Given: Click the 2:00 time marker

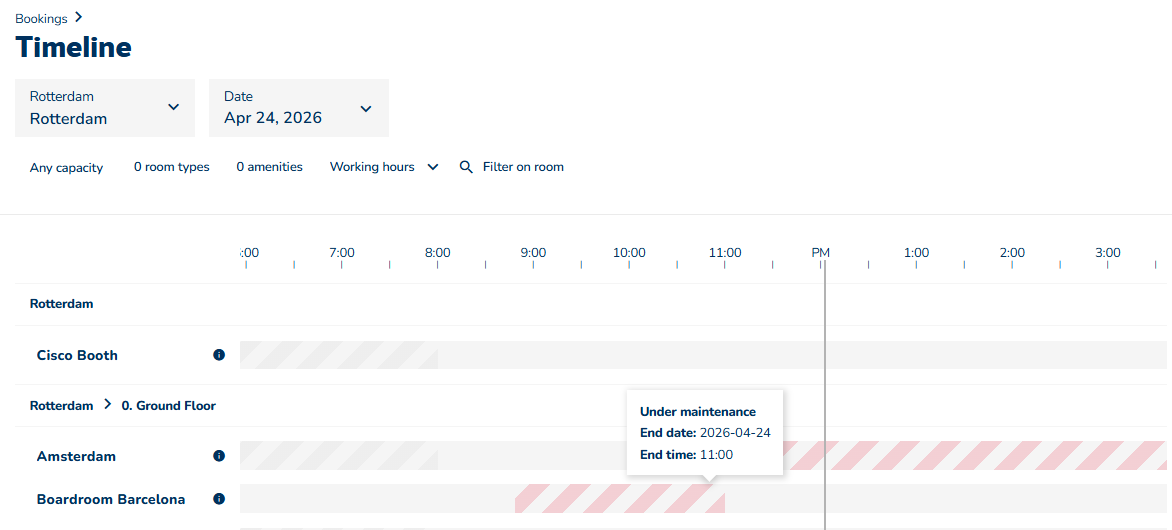Looking at the screenshot, I should click(1012, 253).
